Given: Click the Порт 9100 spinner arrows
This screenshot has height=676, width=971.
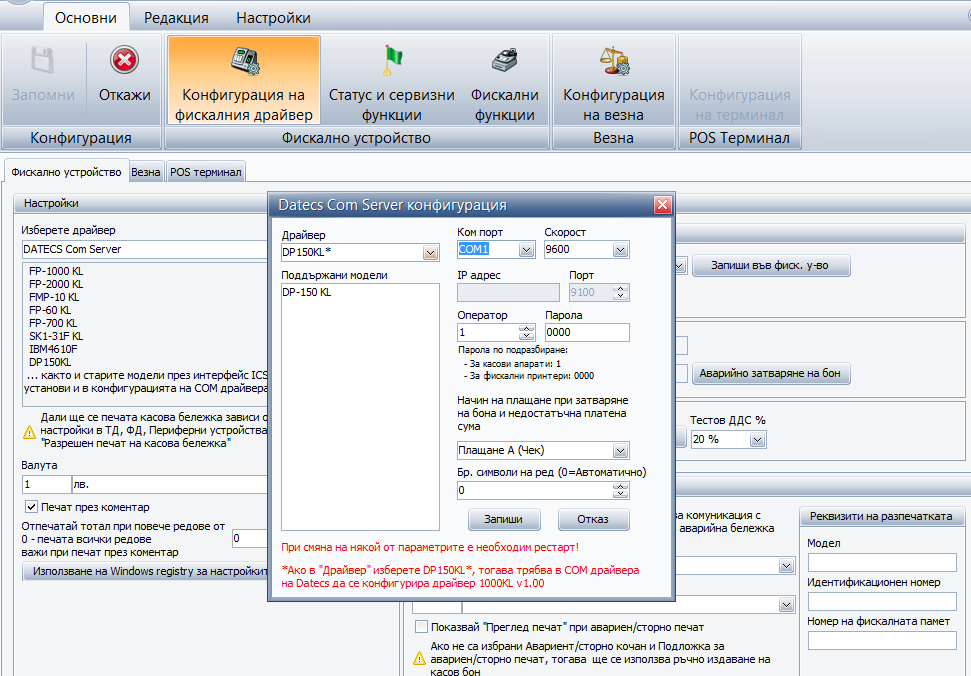Looking at the screenshot, I should (x=620, y=292).
